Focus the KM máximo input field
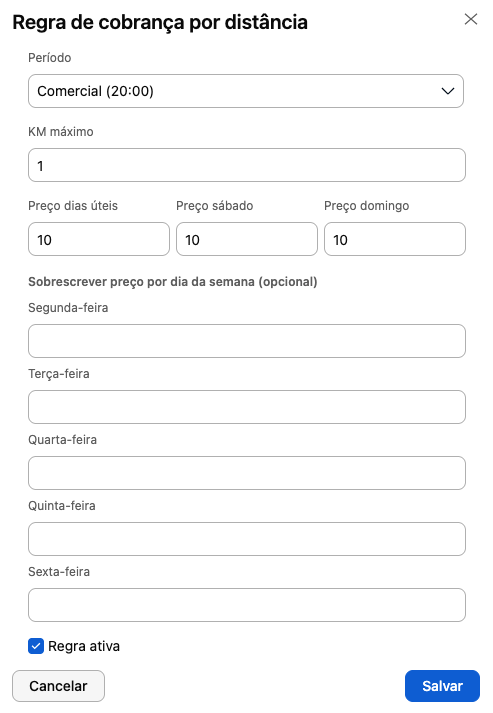Screen dimensions: 493x713 point(246,165)
